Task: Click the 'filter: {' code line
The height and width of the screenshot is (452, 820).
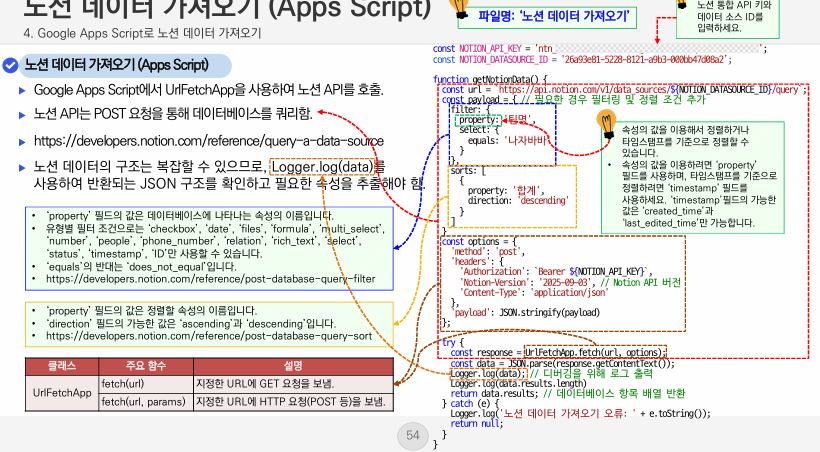Action: [x=470, y=109]
